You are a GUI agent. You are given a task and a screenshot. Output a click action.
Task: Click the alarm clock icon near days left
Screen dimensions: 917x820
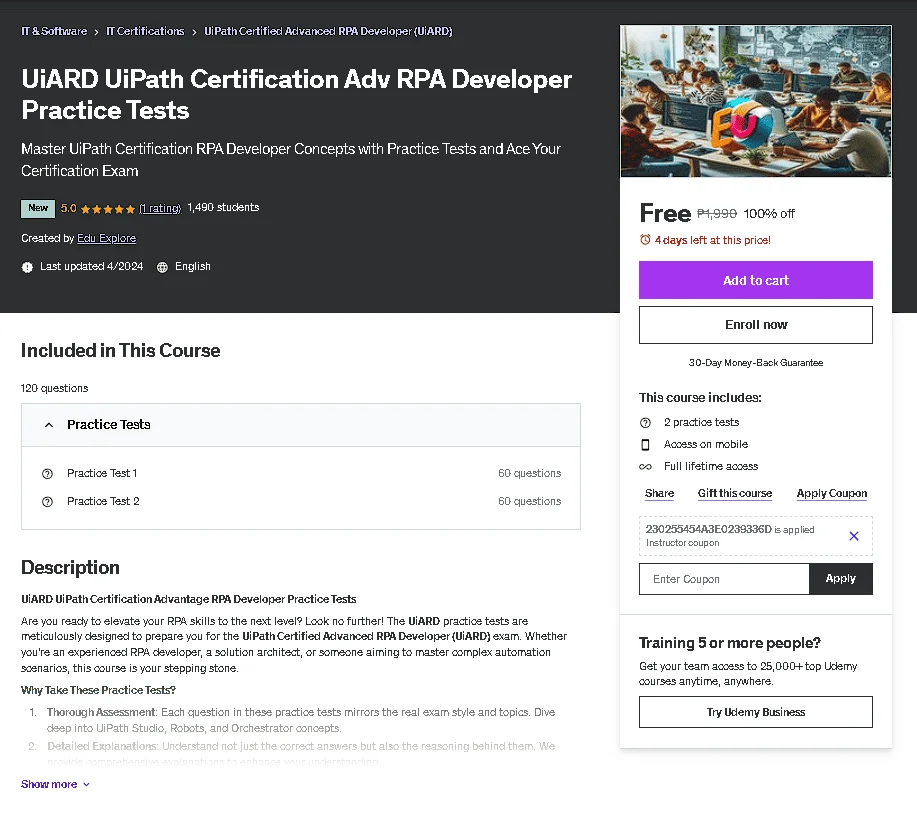coord(645,240)
